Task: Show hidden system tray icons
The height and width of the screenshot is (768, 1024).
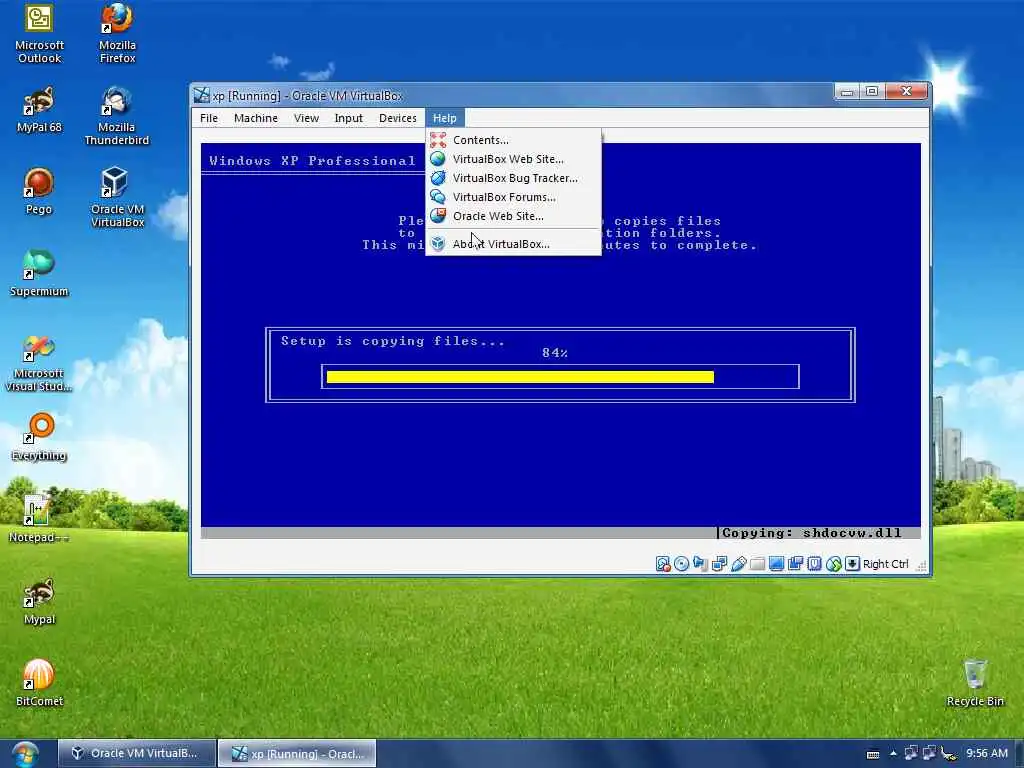Action: [893, 753]
